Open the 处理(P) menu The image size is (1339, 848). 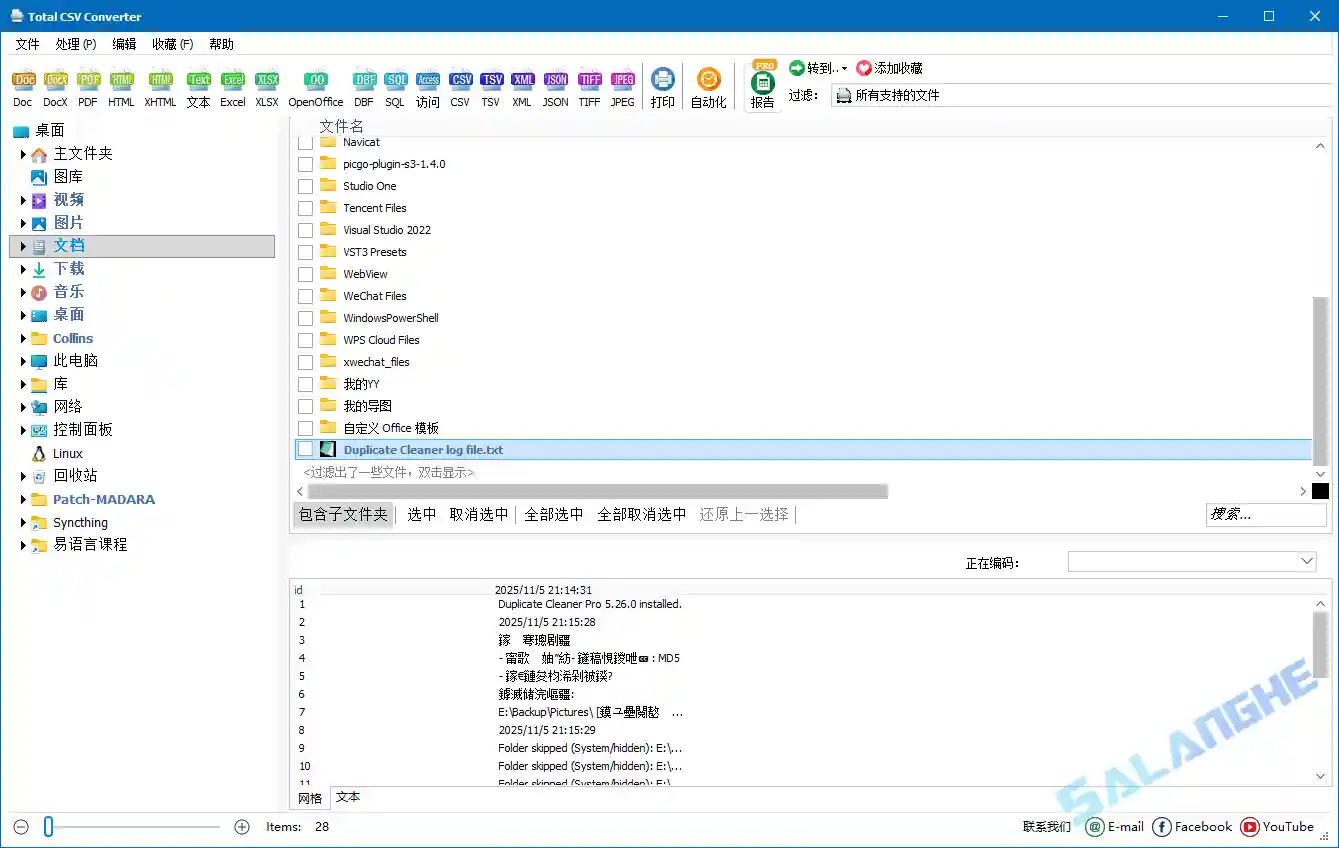[x=74, y=44]
